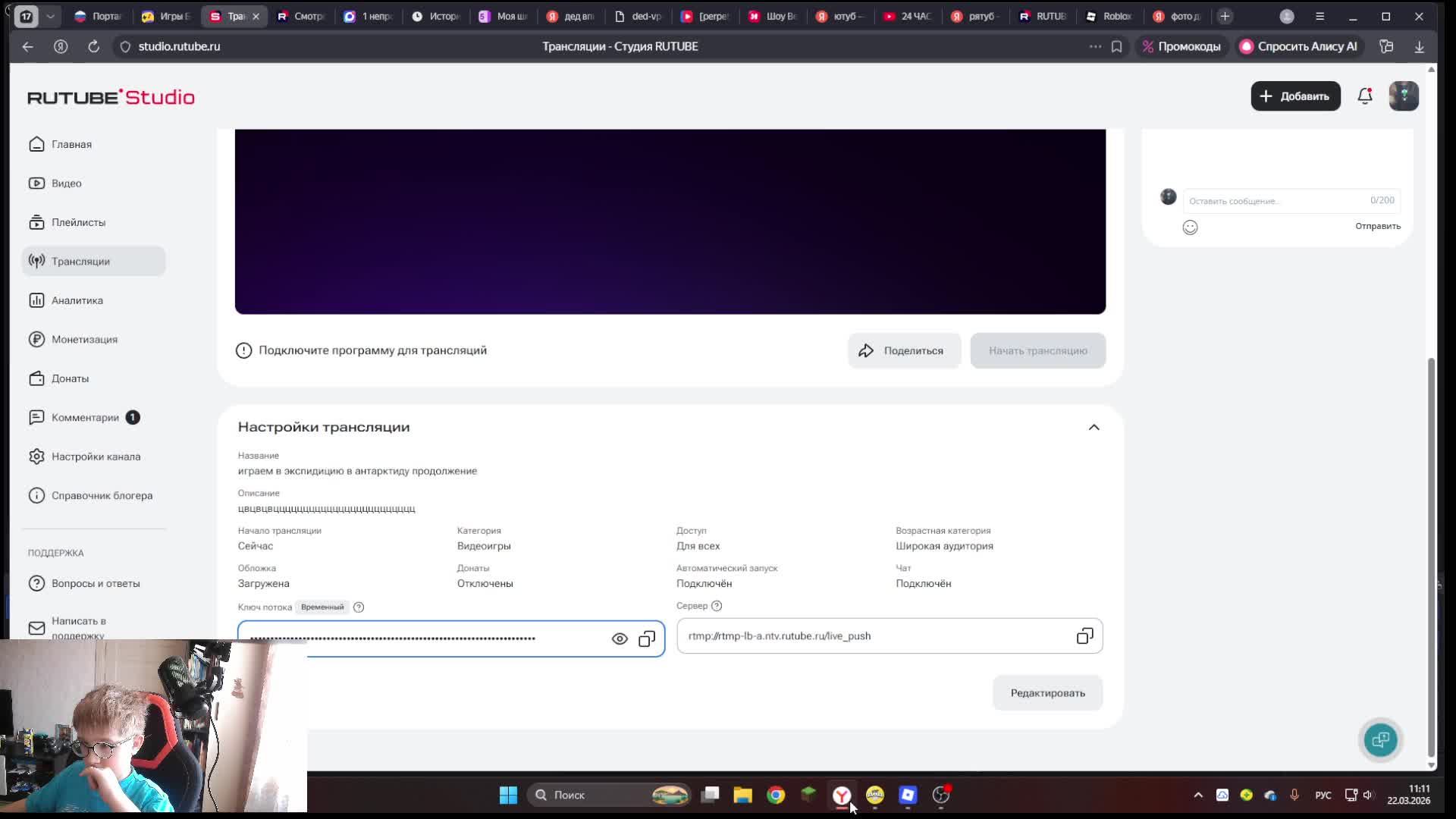Open emoji picker in chat
1456x819 pixels.
coord(1190,227)
